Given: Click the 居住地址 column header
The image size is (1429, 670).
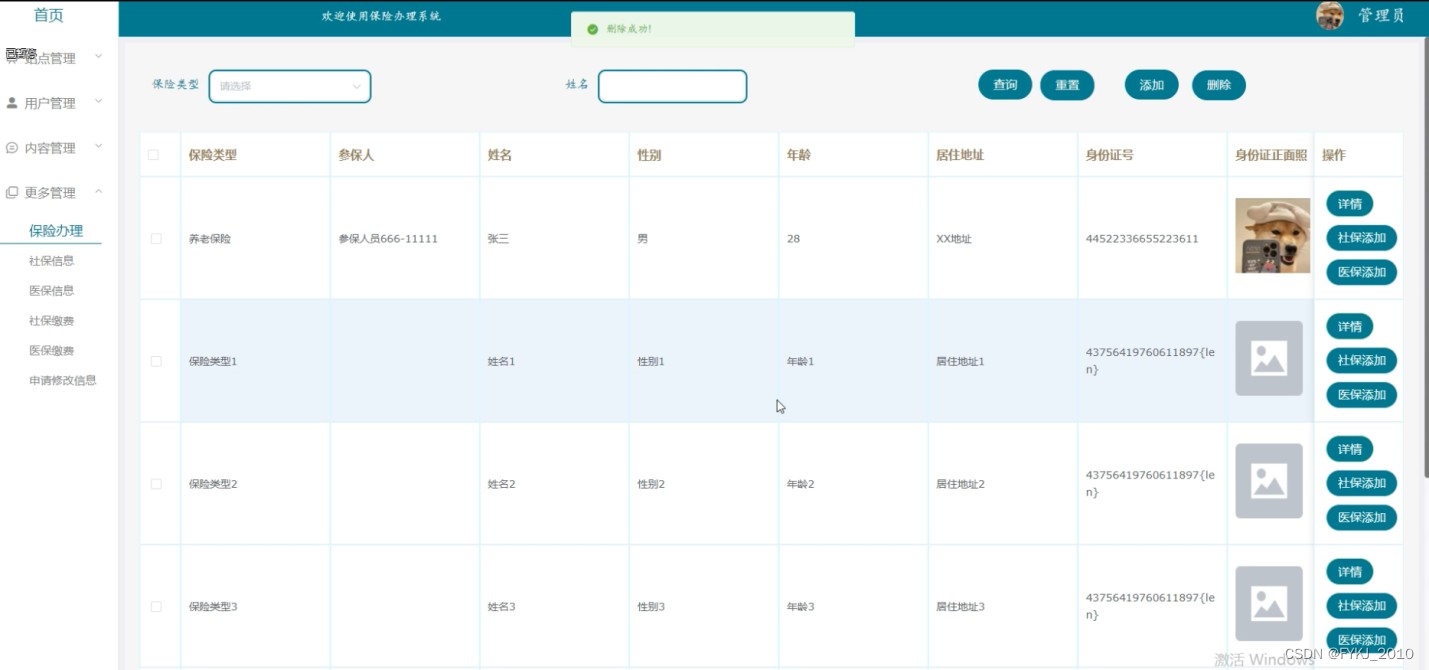Looking at the screenshot, I should (x=960, y=155).
